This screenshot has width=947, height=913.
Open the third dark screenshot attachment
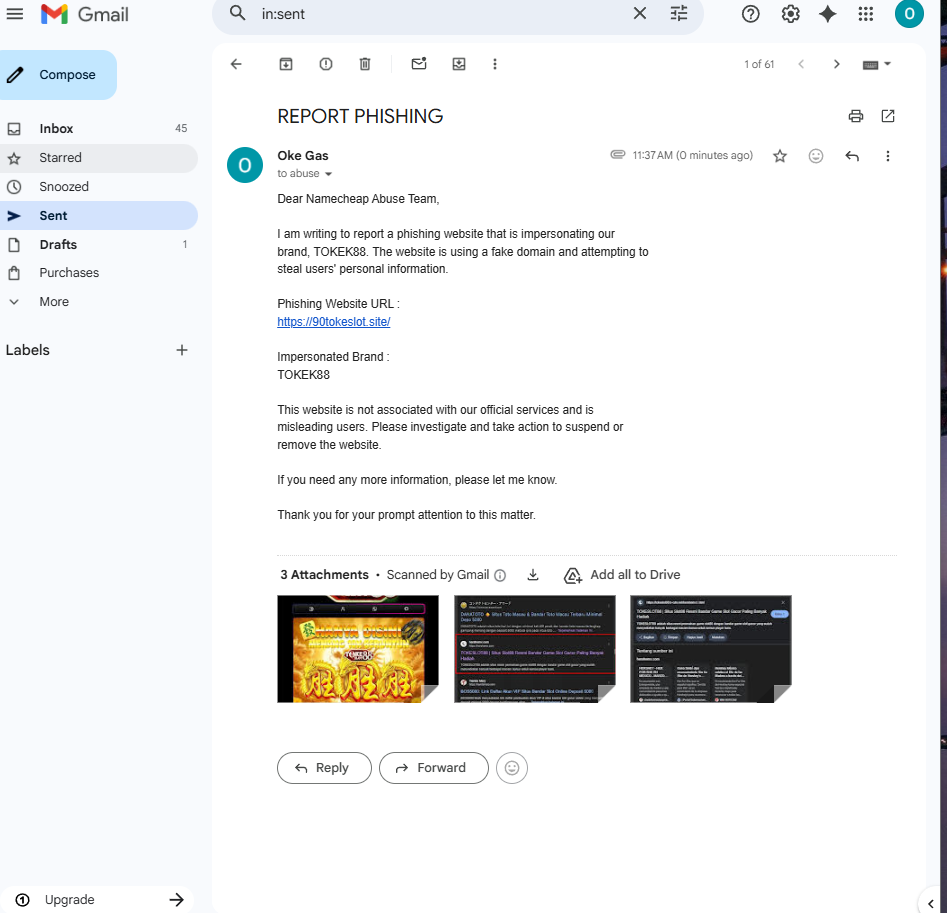click(x=710, y=649)
